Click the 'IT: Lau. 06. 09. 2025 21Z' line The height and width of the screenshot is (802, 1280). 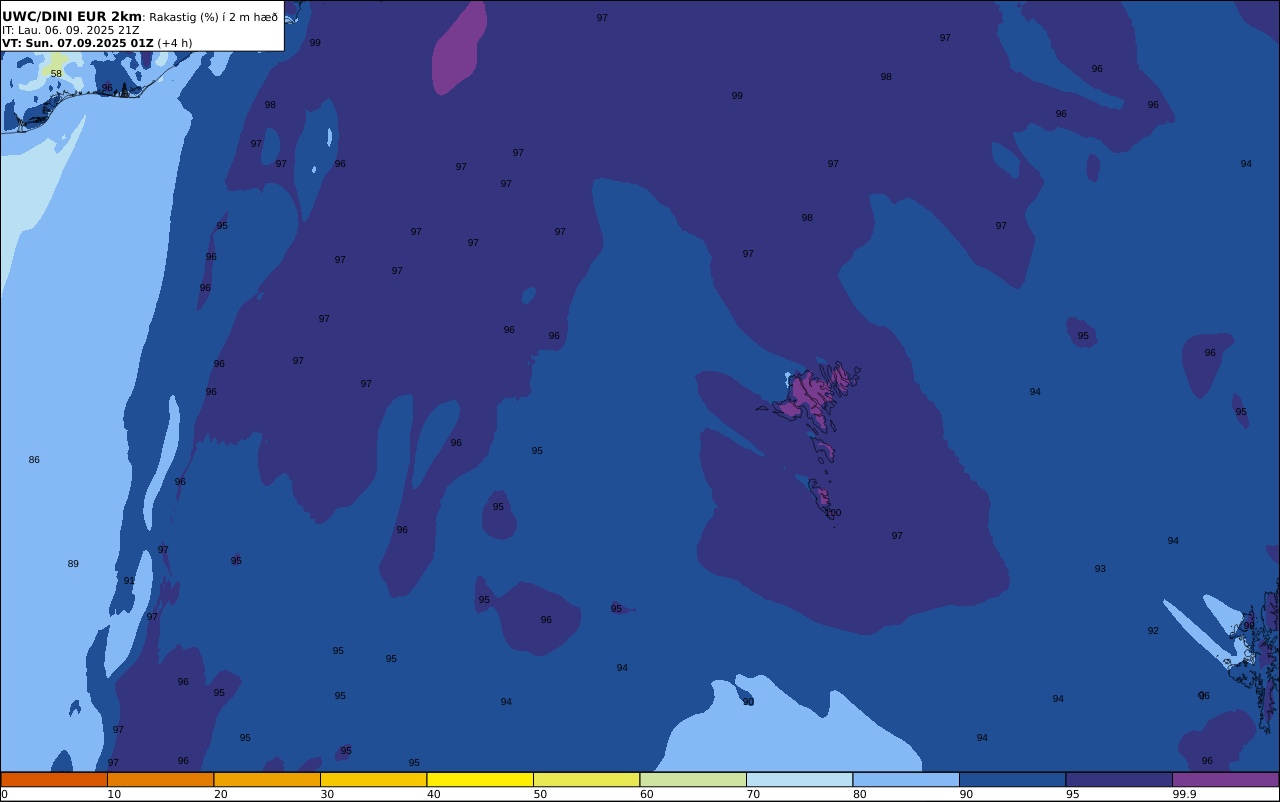[70, 30]
